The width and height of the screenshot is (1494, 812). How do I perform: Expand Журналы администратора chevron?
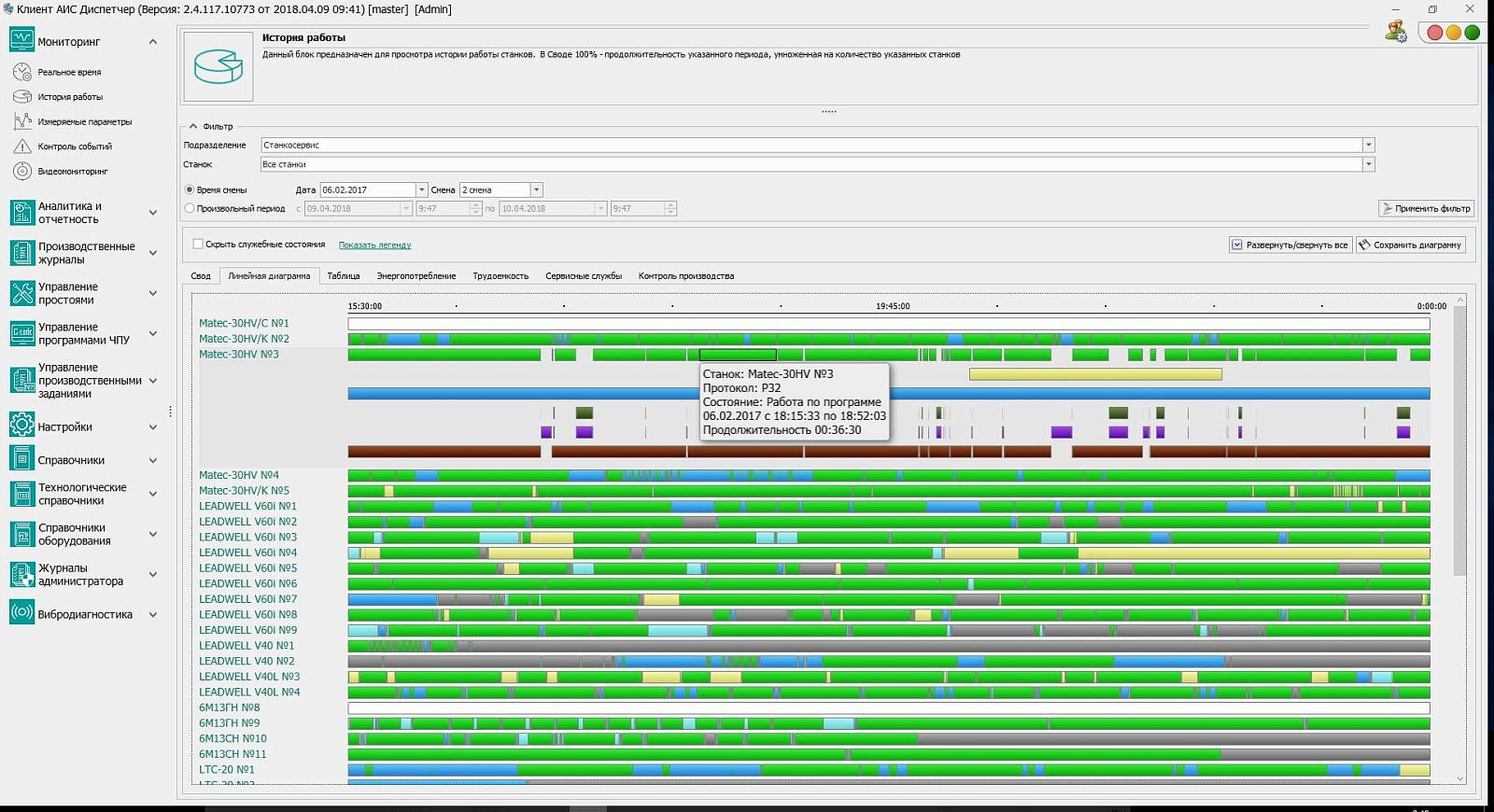pyautogui.click(x=153, y=575)
